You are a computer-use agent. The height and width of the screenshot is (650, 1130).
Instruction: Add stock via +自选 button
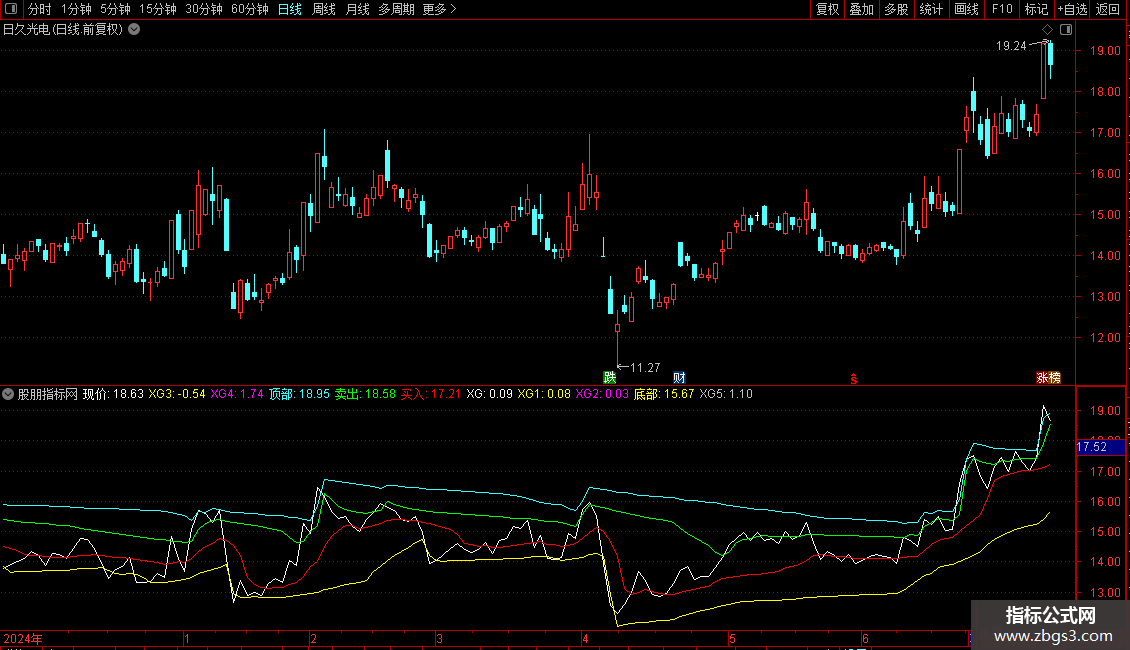[1072, 9]
